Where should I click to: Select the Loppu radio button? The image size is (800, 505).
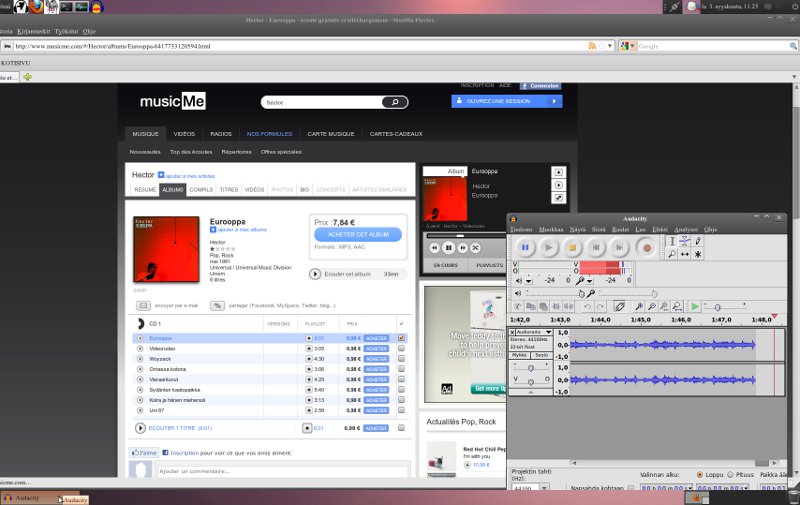699,474
